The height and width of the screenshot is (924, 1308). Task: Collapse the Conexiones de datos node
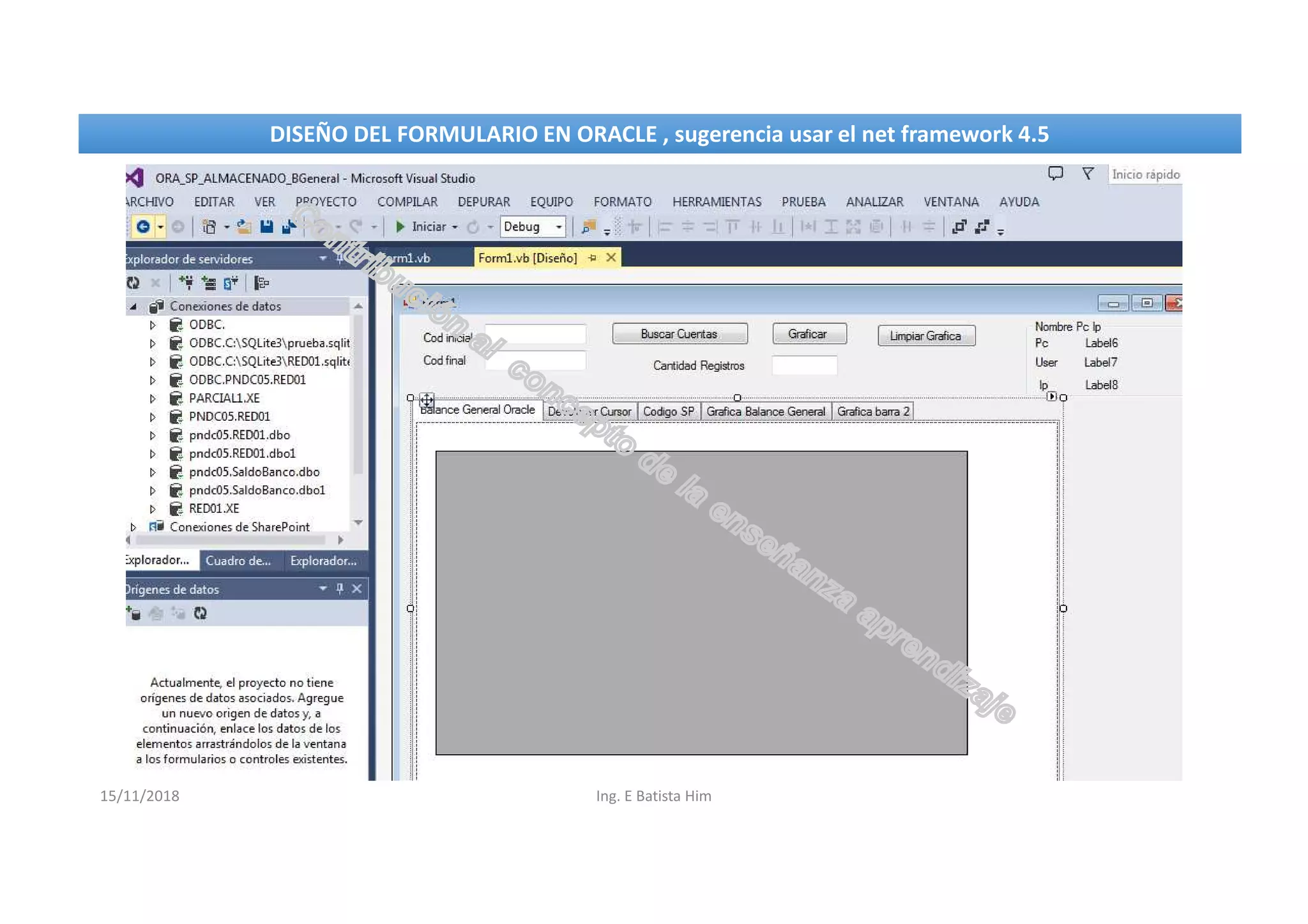pos(133,307)
